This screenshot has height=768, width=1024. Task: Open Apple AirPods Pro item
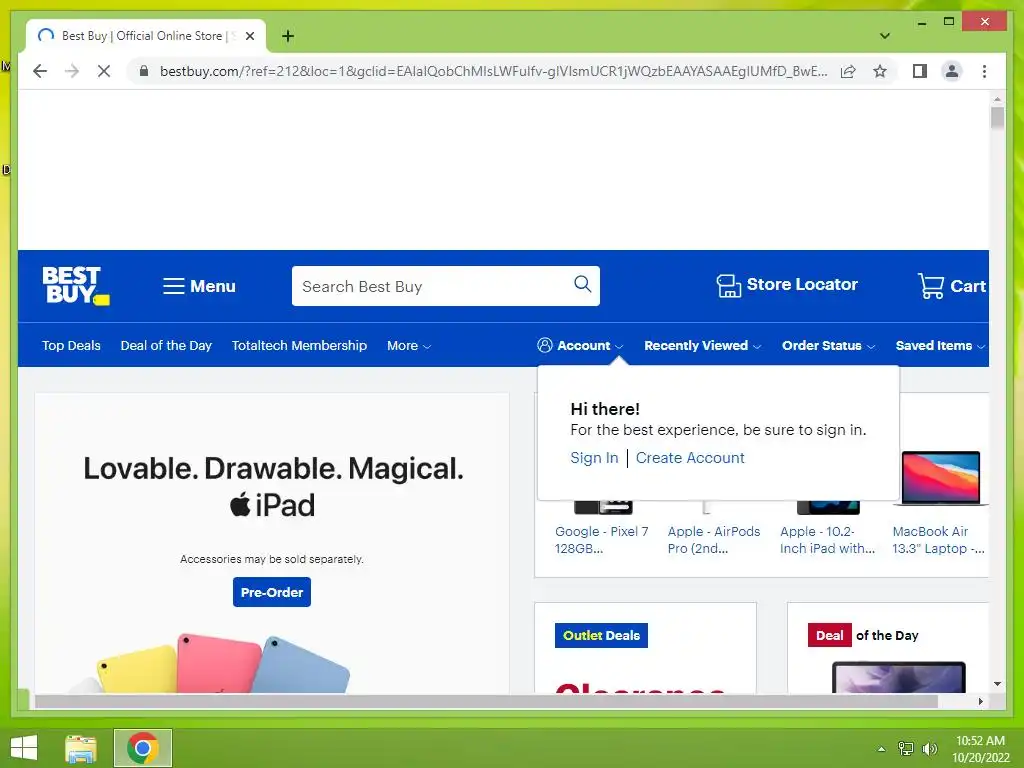click(x=714, y=540)
